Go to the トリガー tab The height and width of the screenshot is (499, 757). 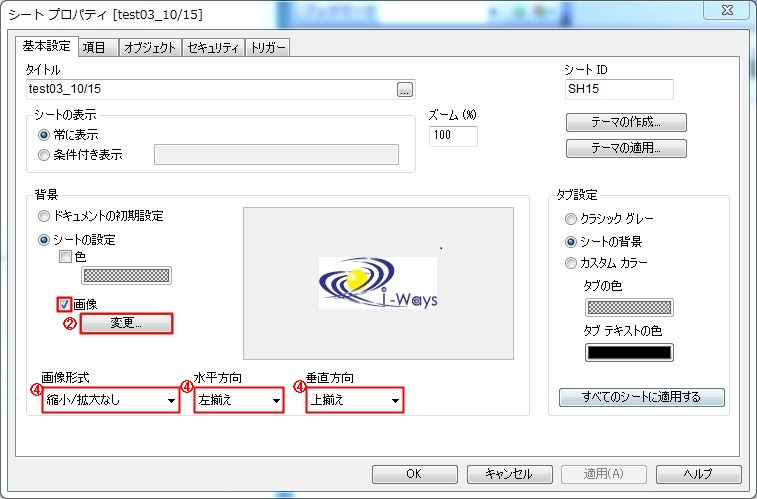click(267, 47)
